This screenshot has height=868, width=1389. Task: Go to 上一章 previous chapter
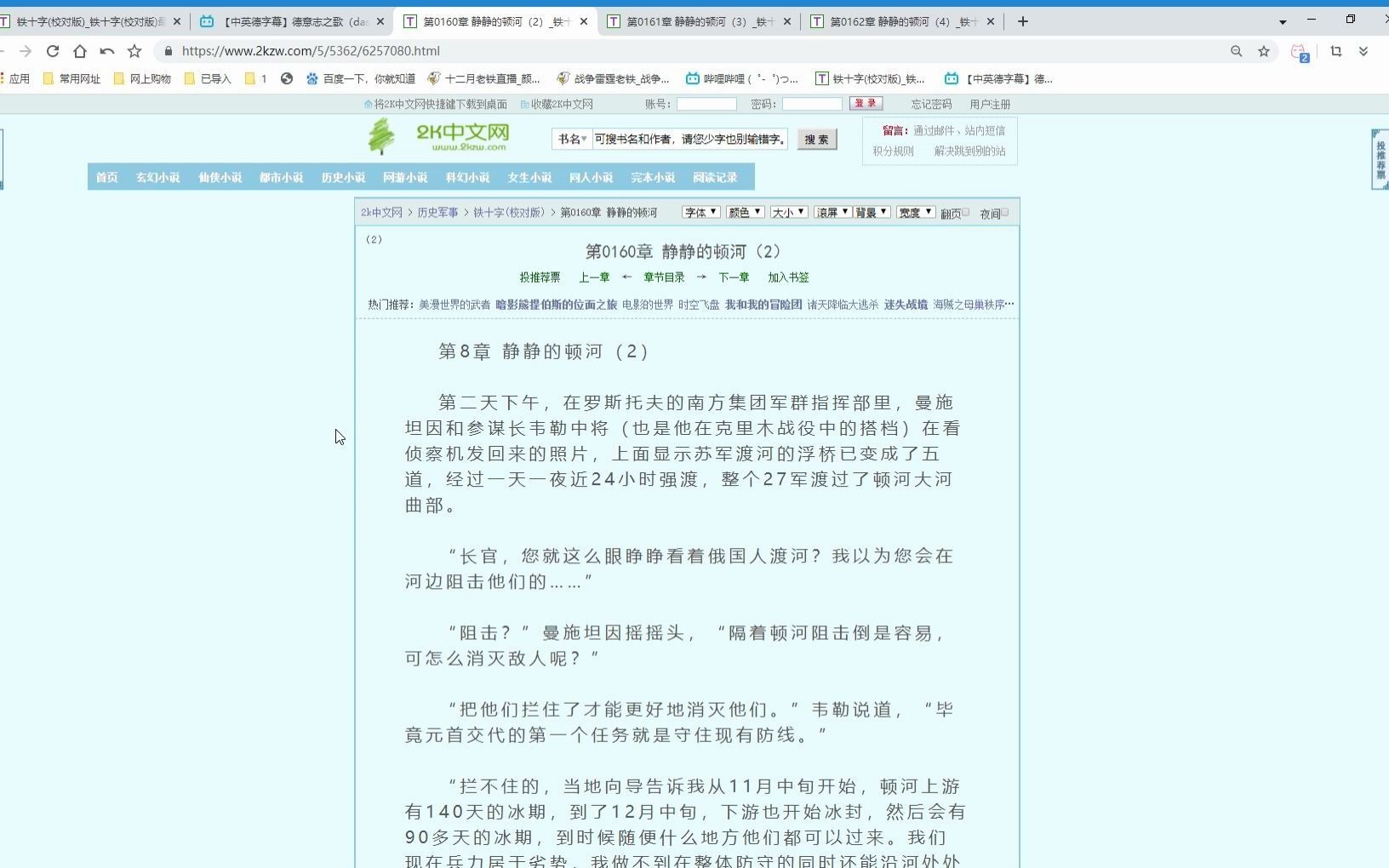pyautogui.click(x=594, y=277)
